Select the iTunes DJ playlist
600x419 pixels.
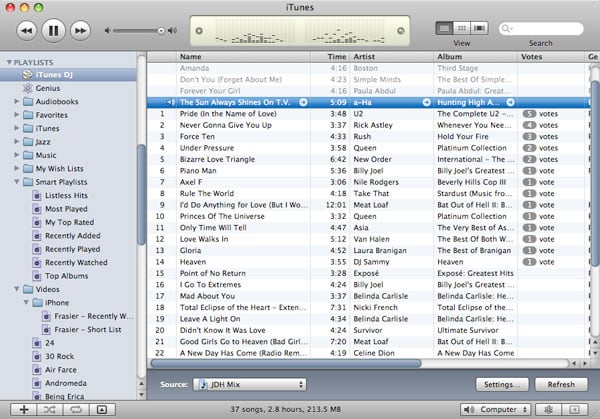(x=68, y=75)
